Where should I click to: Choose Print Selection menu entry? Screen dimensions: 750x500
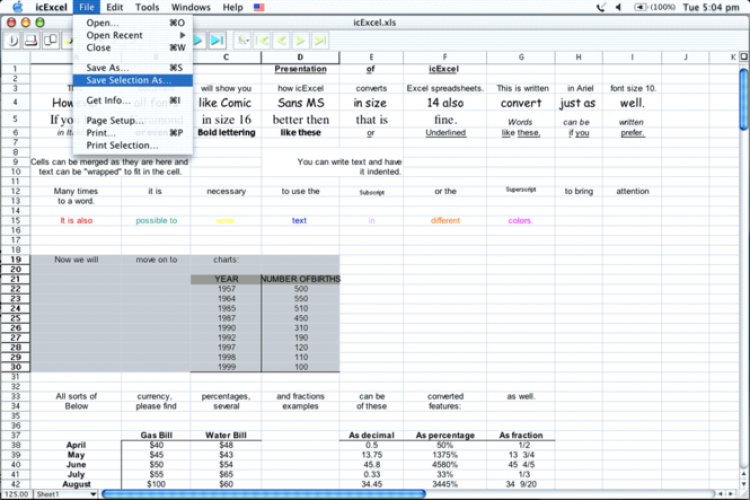pos(122,145)
